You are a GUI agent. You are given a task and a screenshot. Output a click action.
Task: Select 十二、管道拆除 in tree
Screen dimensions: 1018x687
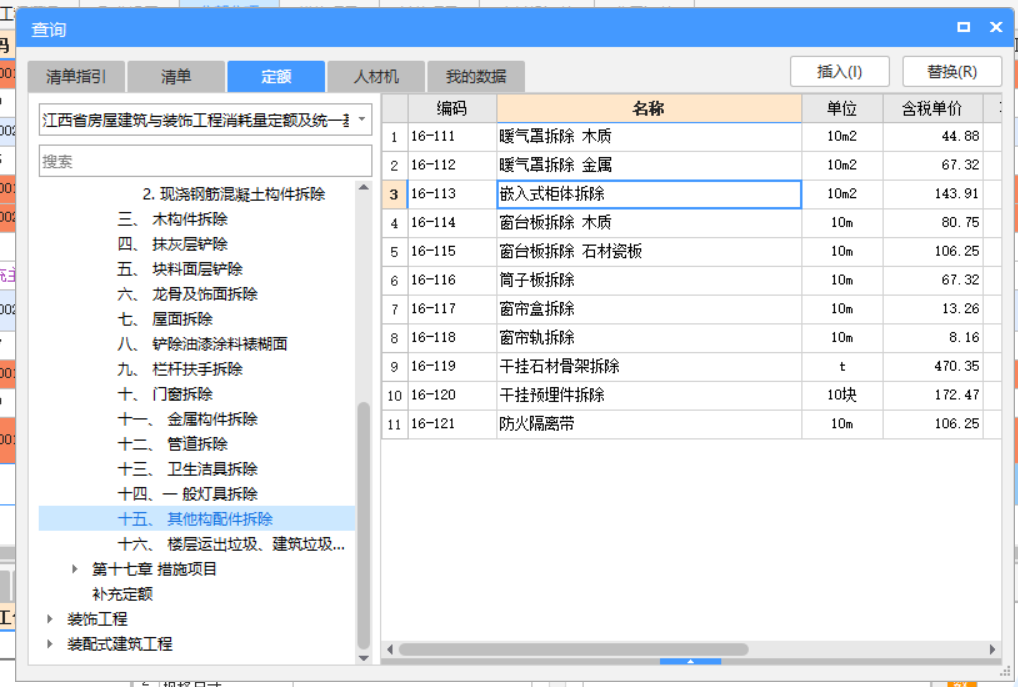[172, 444]
